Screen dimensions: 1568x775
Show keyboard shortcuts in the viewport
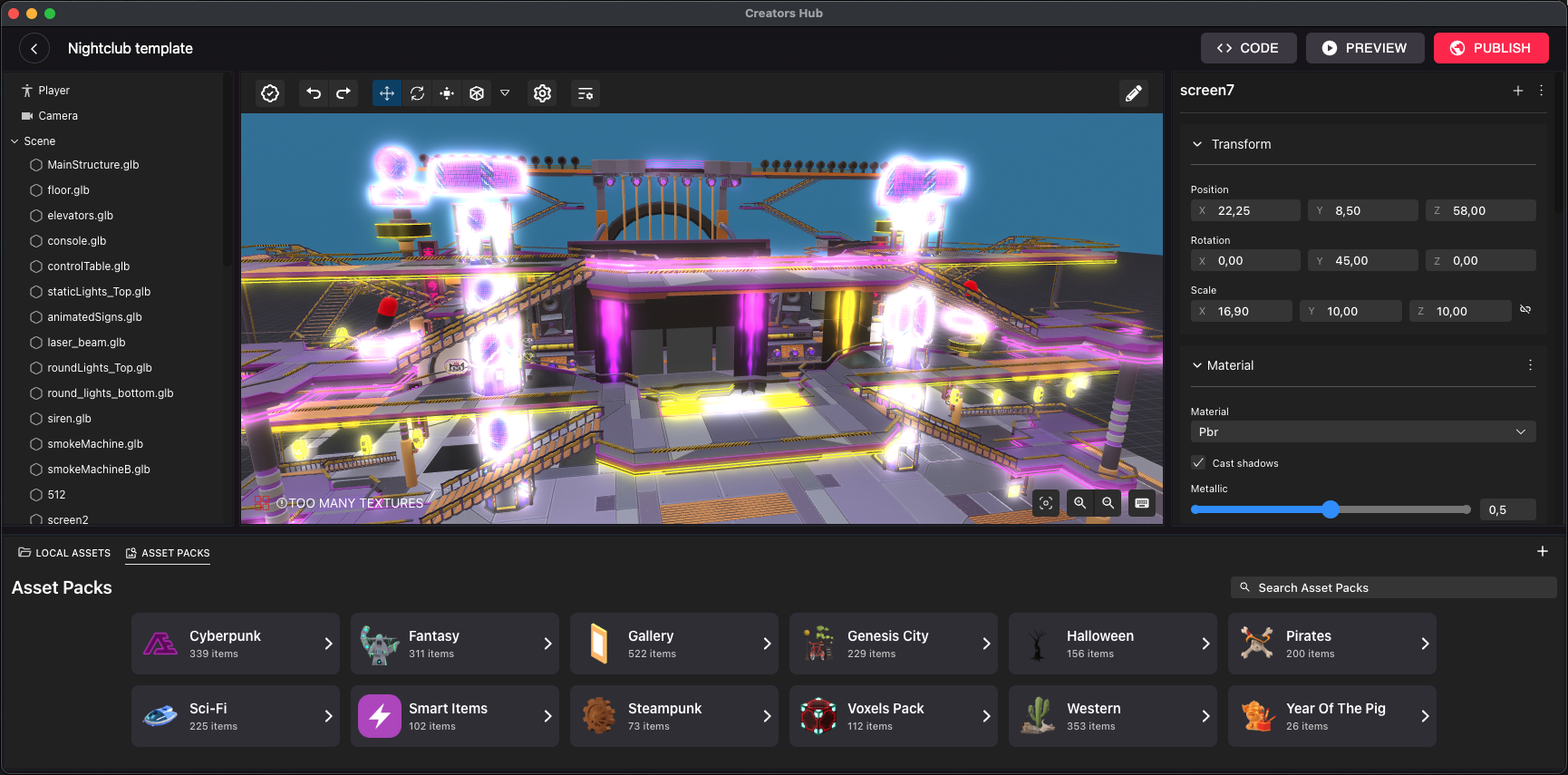1142,503
